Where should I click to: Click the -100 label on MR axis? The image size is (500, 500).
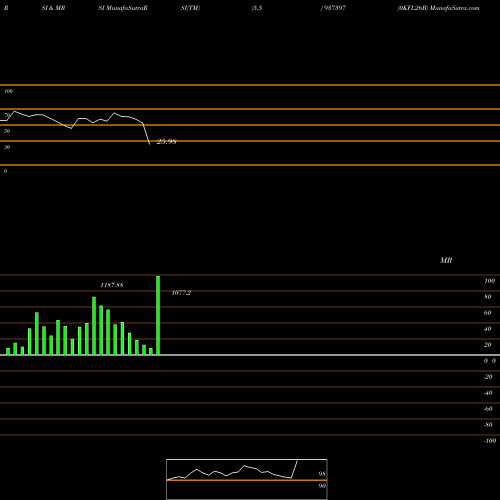[490, 441]
